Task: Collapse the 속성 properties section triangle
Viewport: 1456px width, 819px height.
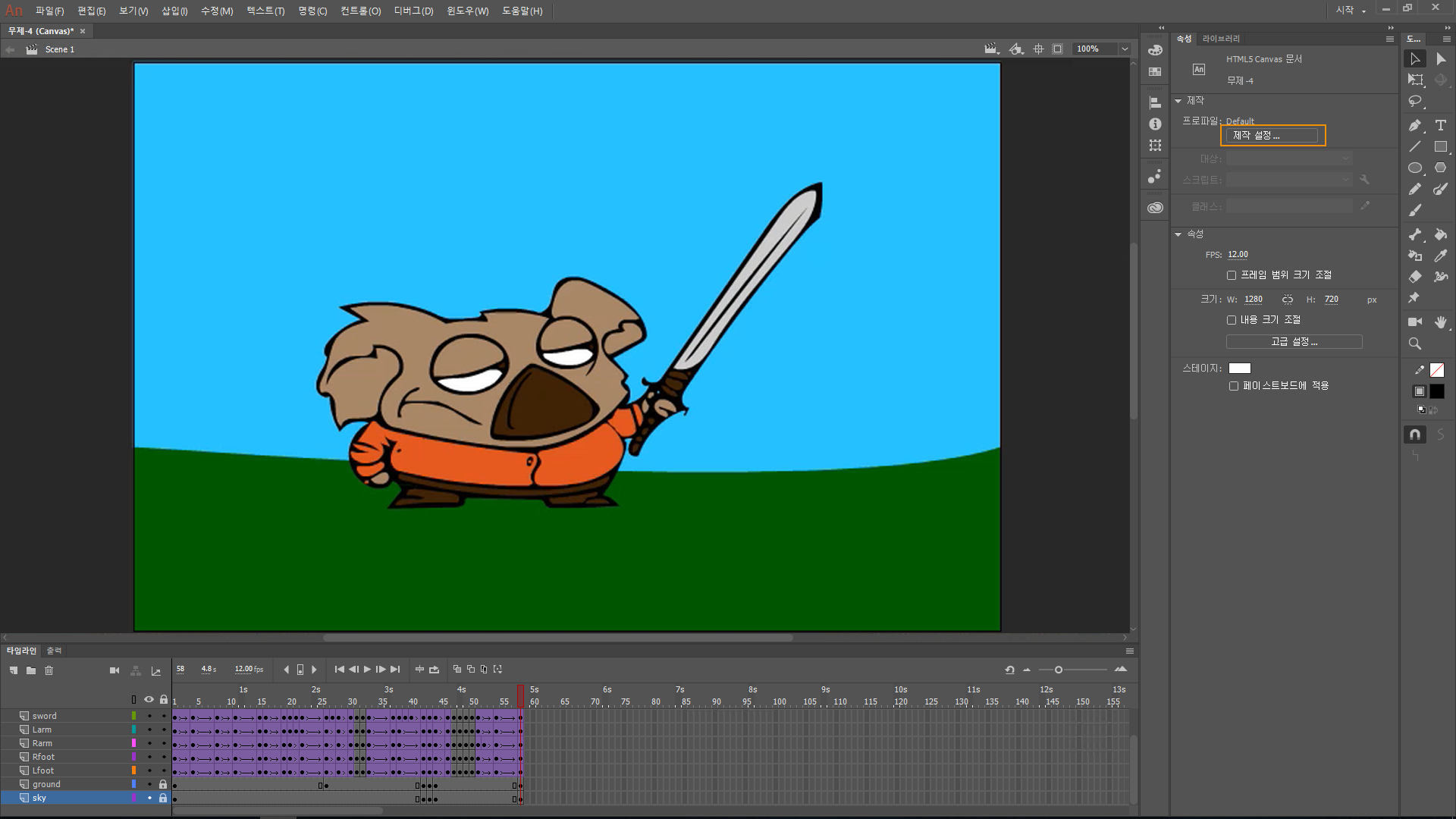Action: (x=1178, y=234)
